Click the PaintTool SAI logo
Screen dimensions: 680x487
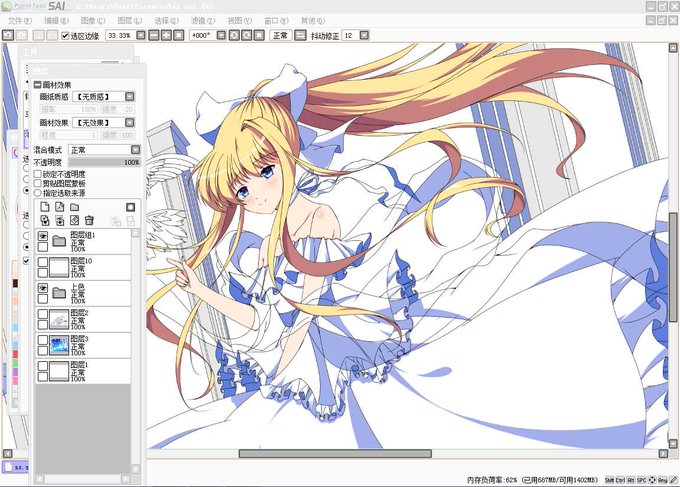point(33,6)
